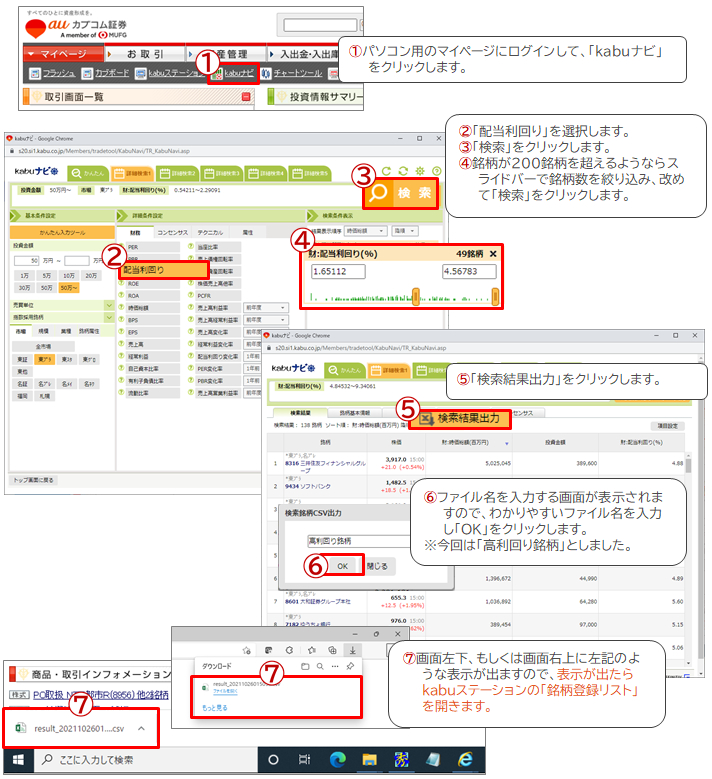Select the PCFR condition item
Viewport: 712px width, 779px height.
point(218,296)
